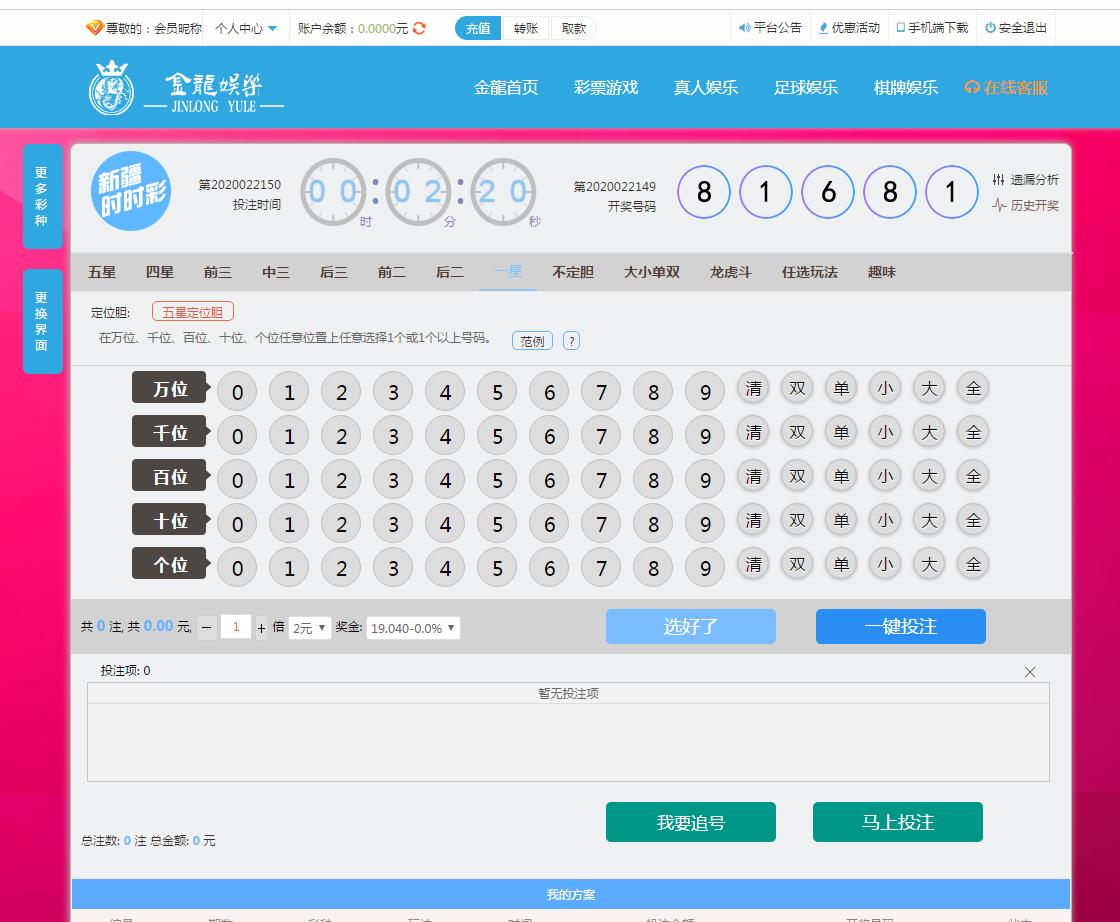1120x922 pixels.
Task: Switch to the 龙虎斗 tab
Action: click(x=730, y=272)
